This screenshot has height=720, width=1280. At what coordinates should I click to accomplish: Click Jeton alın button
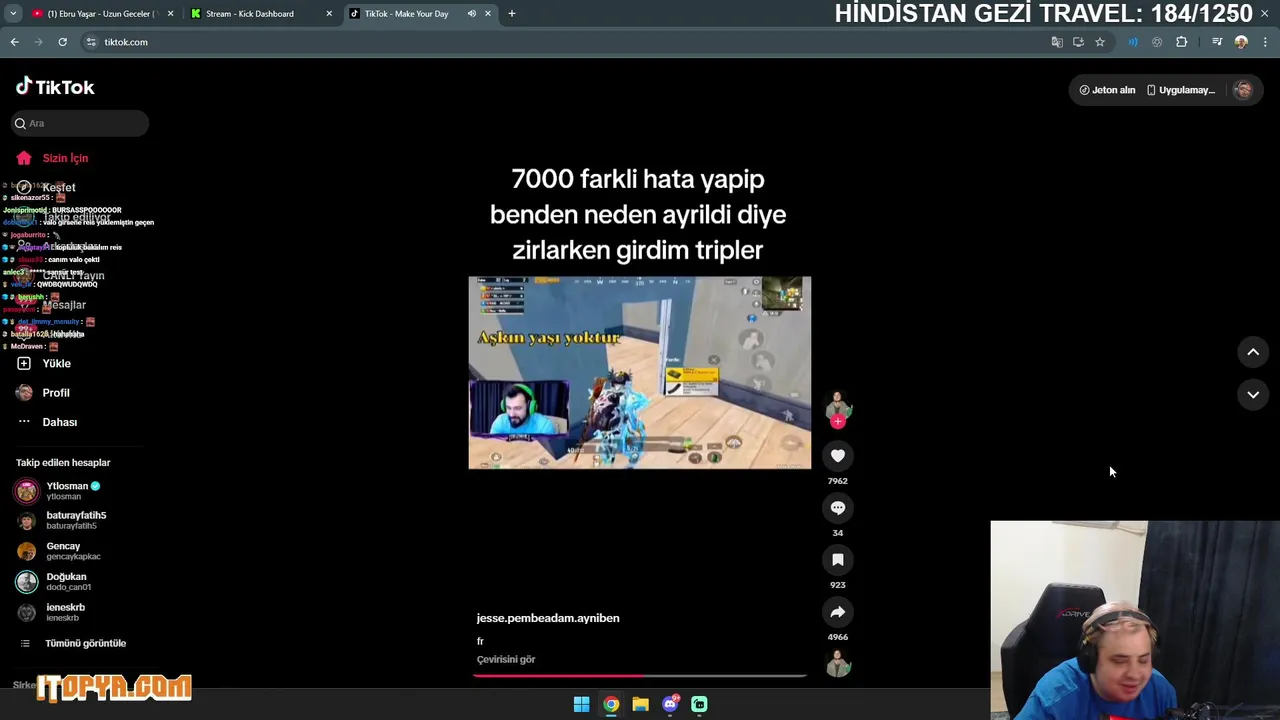[1107, 90]
